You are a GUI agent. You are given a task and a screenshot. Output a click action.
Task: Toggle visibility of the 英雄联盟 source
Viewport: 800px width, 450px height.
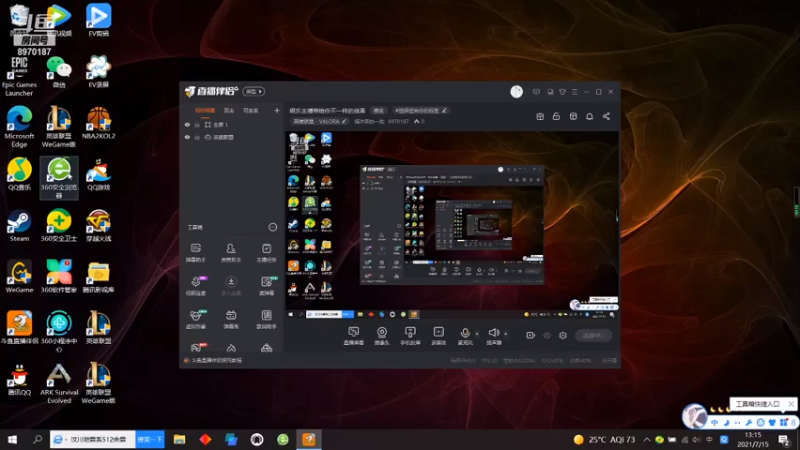187,137
